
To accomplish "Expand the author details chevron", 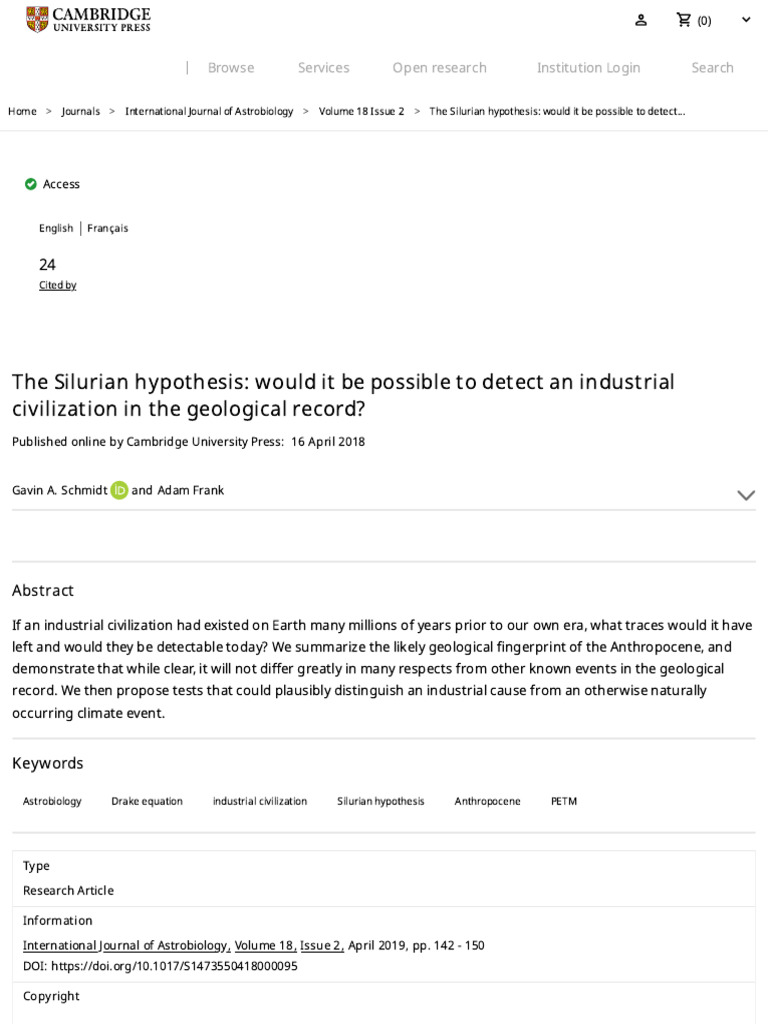I will point(745,495).
